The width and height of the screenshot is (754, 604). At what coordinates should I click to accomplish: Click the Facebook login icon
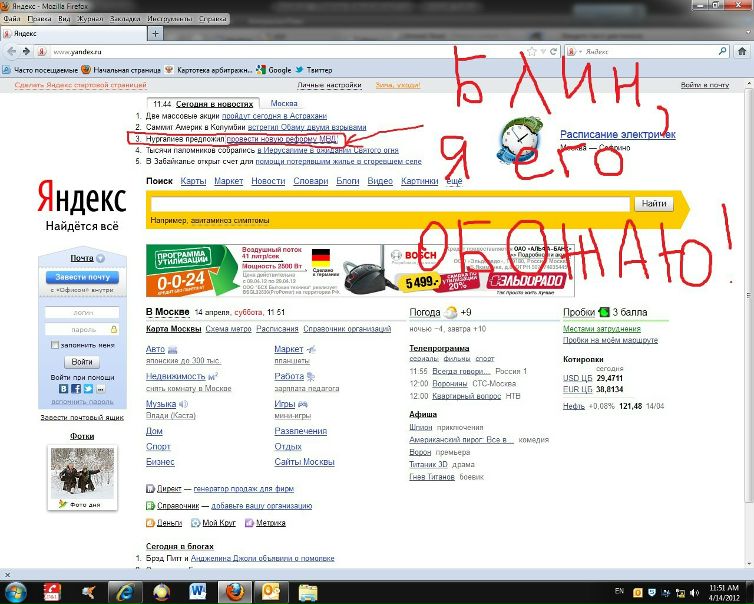74,388
